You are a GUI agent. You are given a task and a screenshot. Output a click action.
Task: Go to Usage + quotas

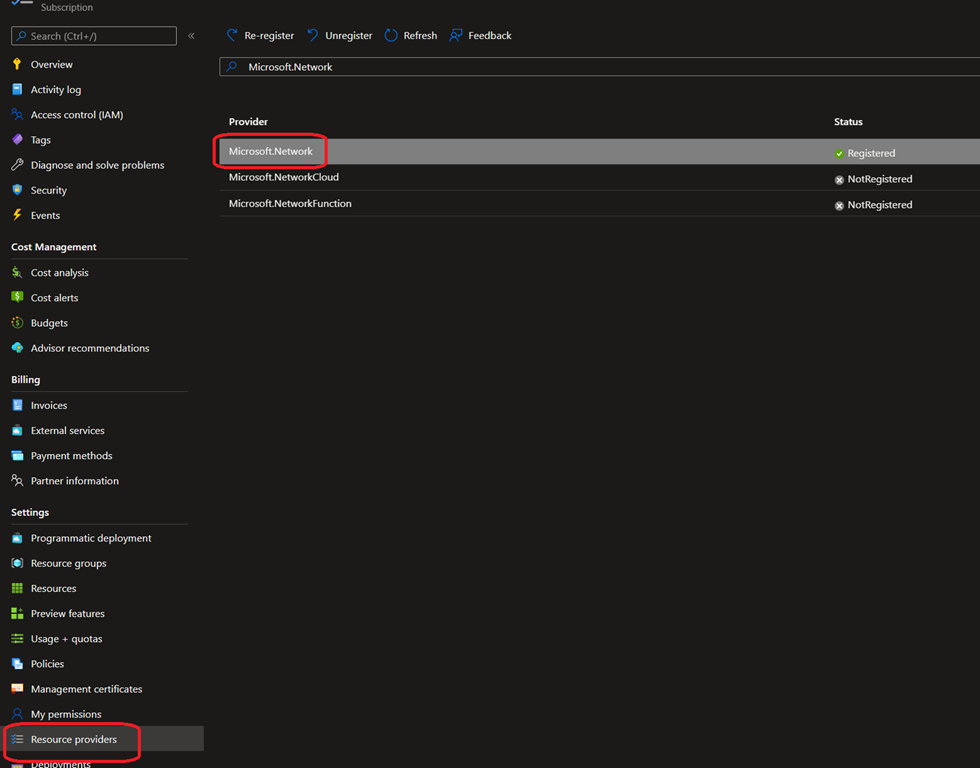(x=66, y=639)
